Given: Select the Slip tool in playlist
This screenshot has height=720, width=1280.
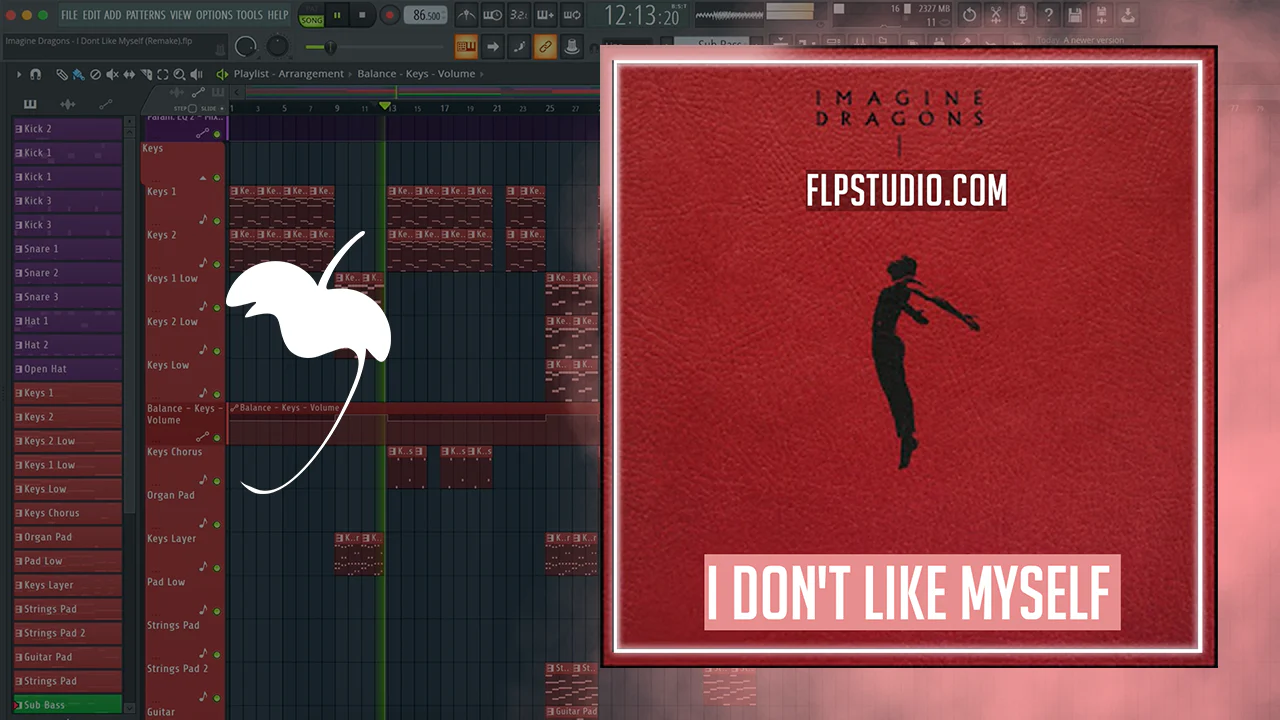Looking at the screenshot, I should (129, 74).
